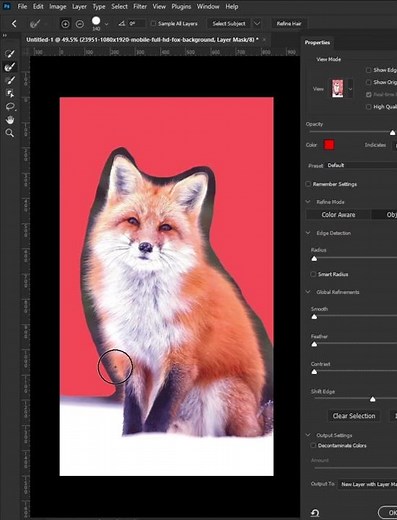Click the OK button
Image resolution: width=397 pixels, height=520 pixels.
[x=389, y=512]
